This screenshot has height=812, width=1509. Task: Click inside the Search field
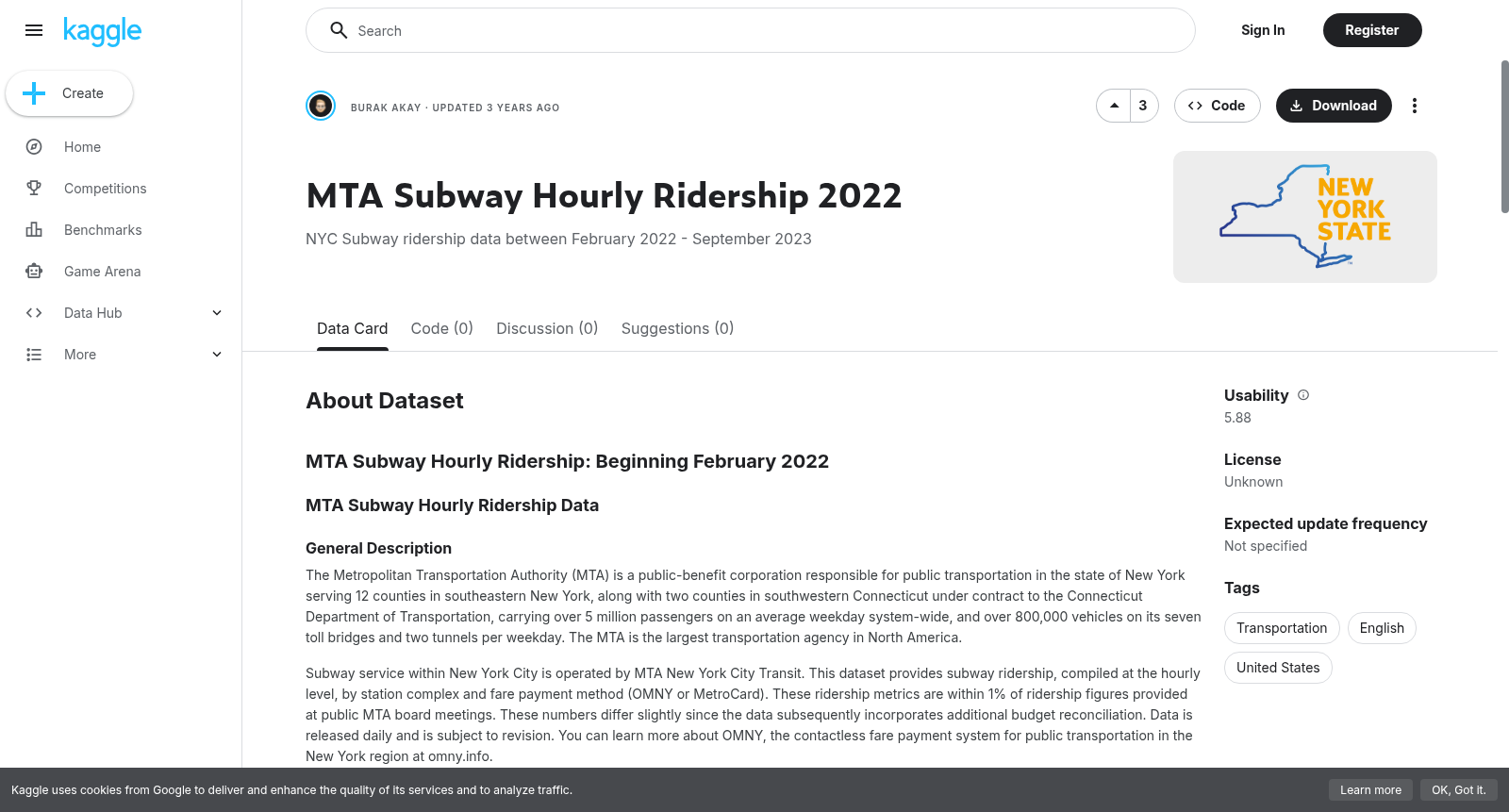pyautogui.click(x=750, y=30)
